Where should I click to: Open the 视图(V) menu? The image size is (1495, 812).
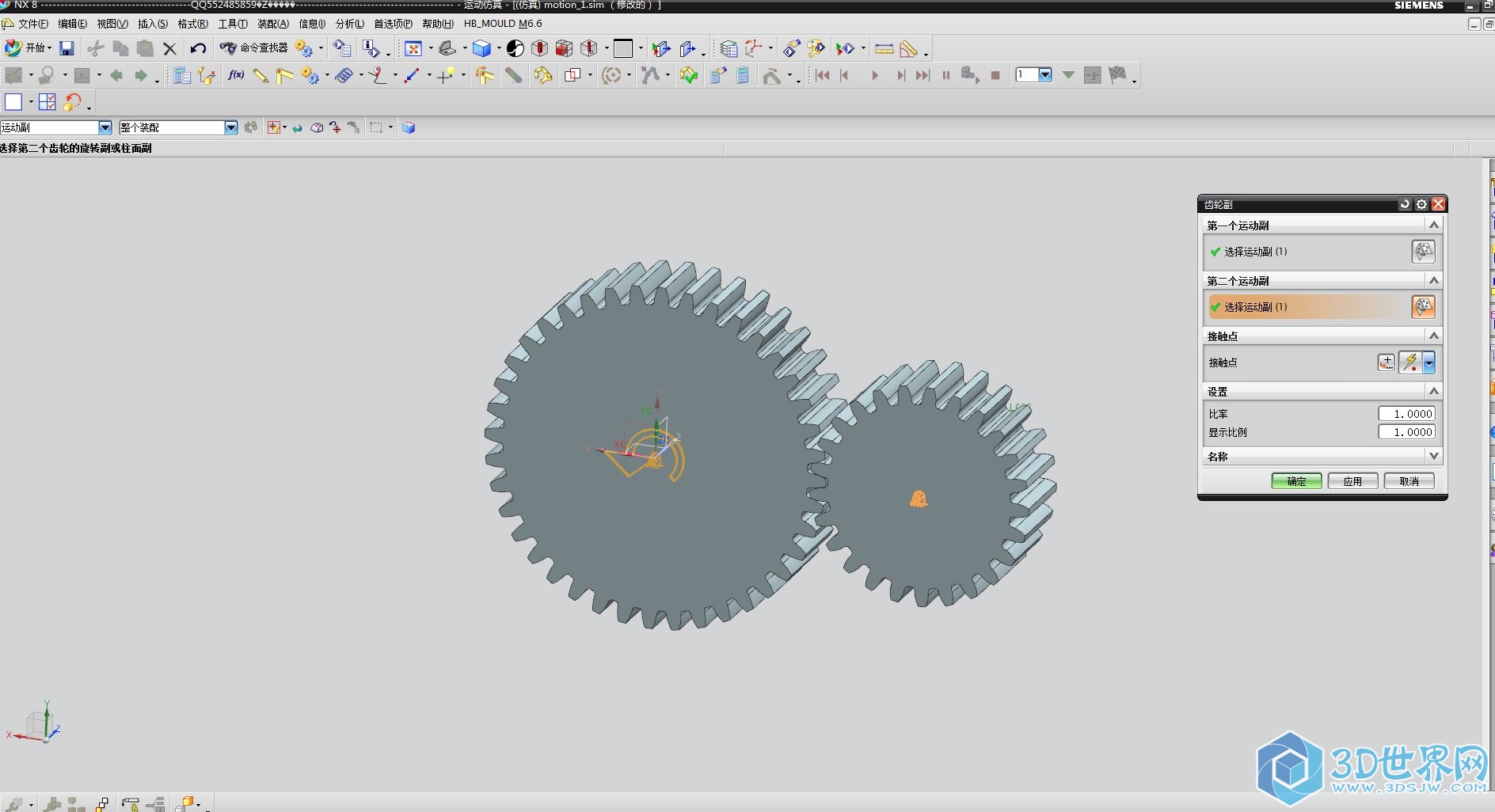coord(112,24)
